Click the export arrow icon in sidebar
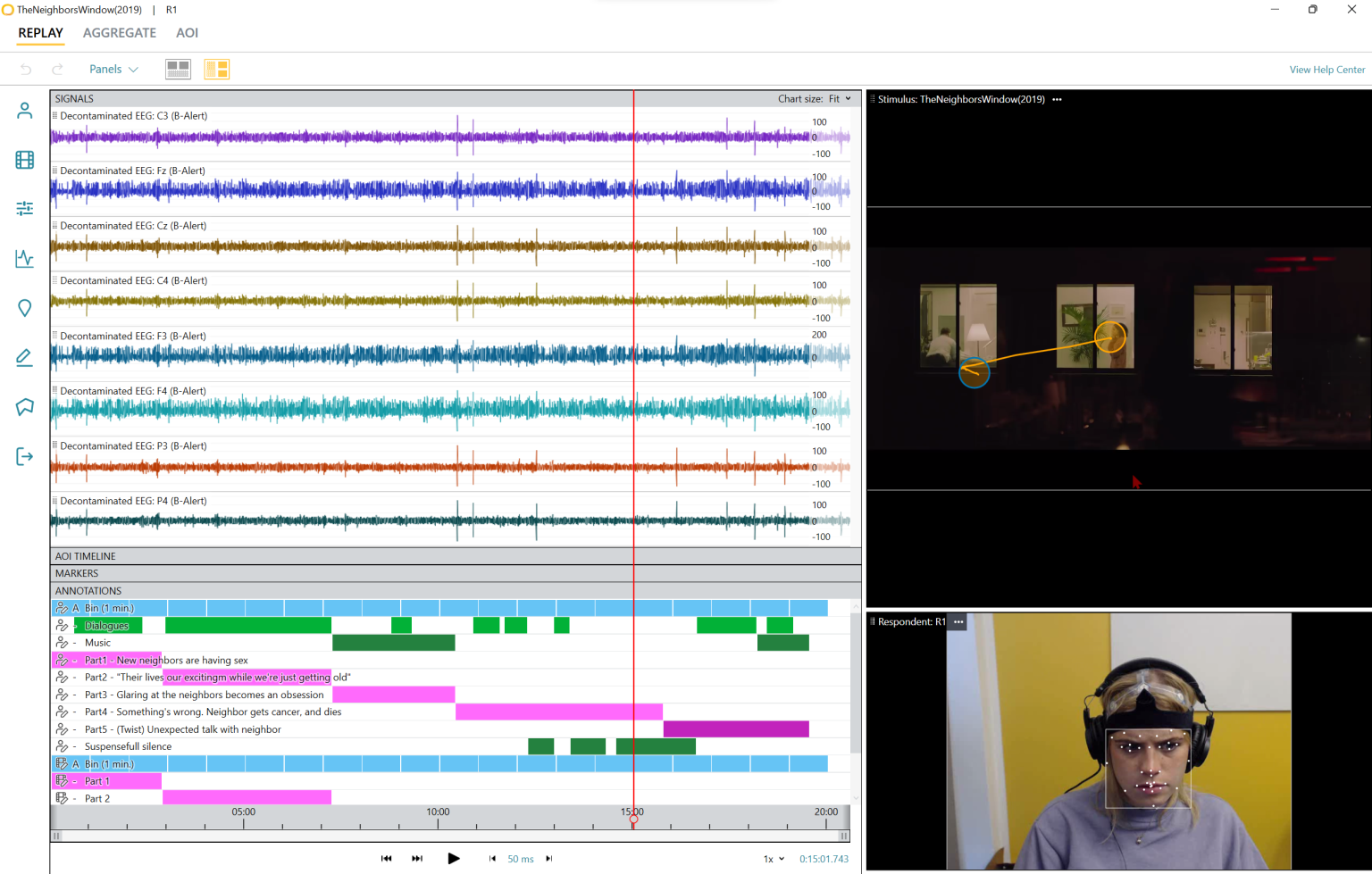1372x874 pixels. coord(25,457)
